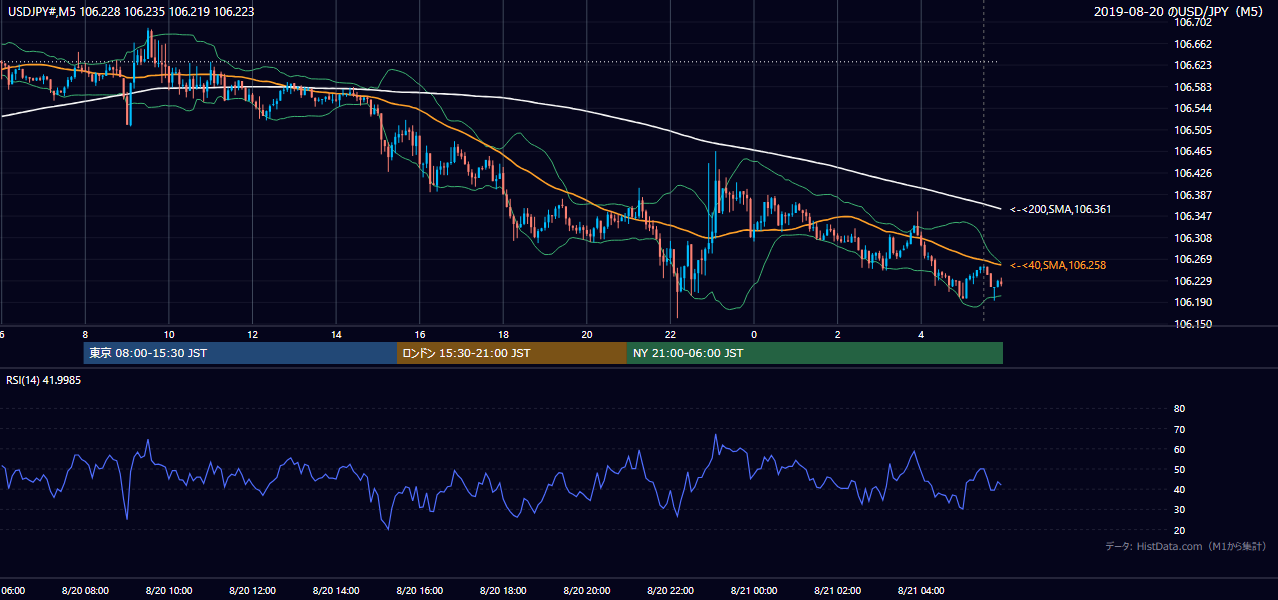Click the RSI 60 level label
This screenshot has width=1278, height=600.
(x=1179, y=449)
